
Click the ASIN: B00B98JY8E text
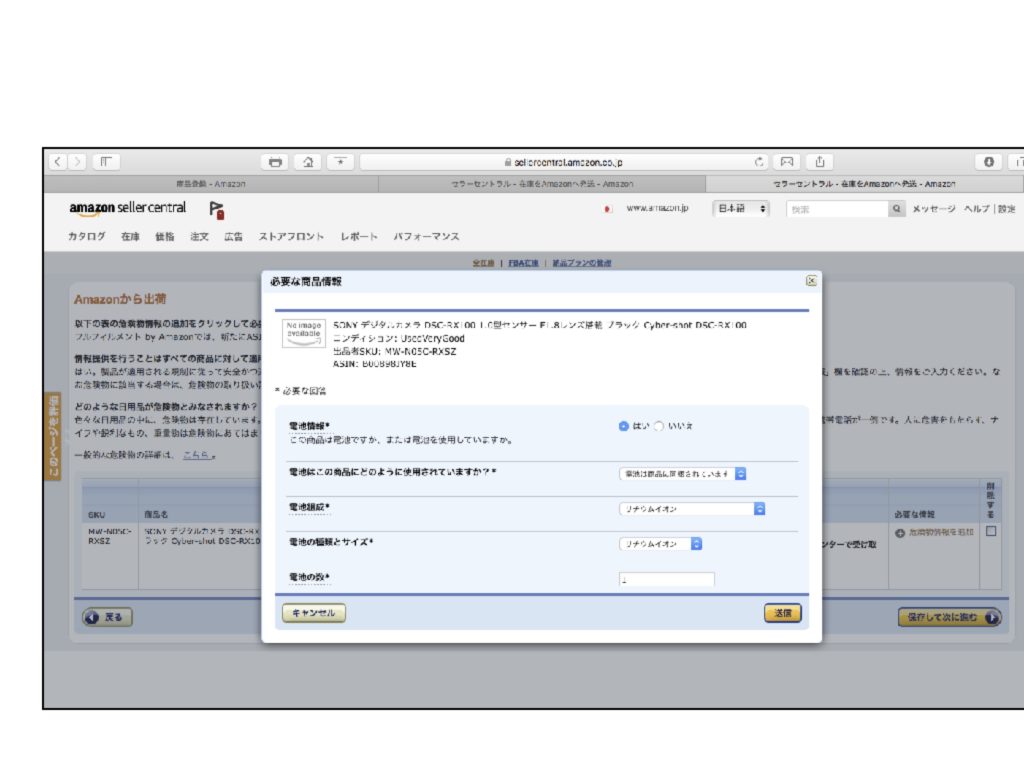tap(374, 364)
